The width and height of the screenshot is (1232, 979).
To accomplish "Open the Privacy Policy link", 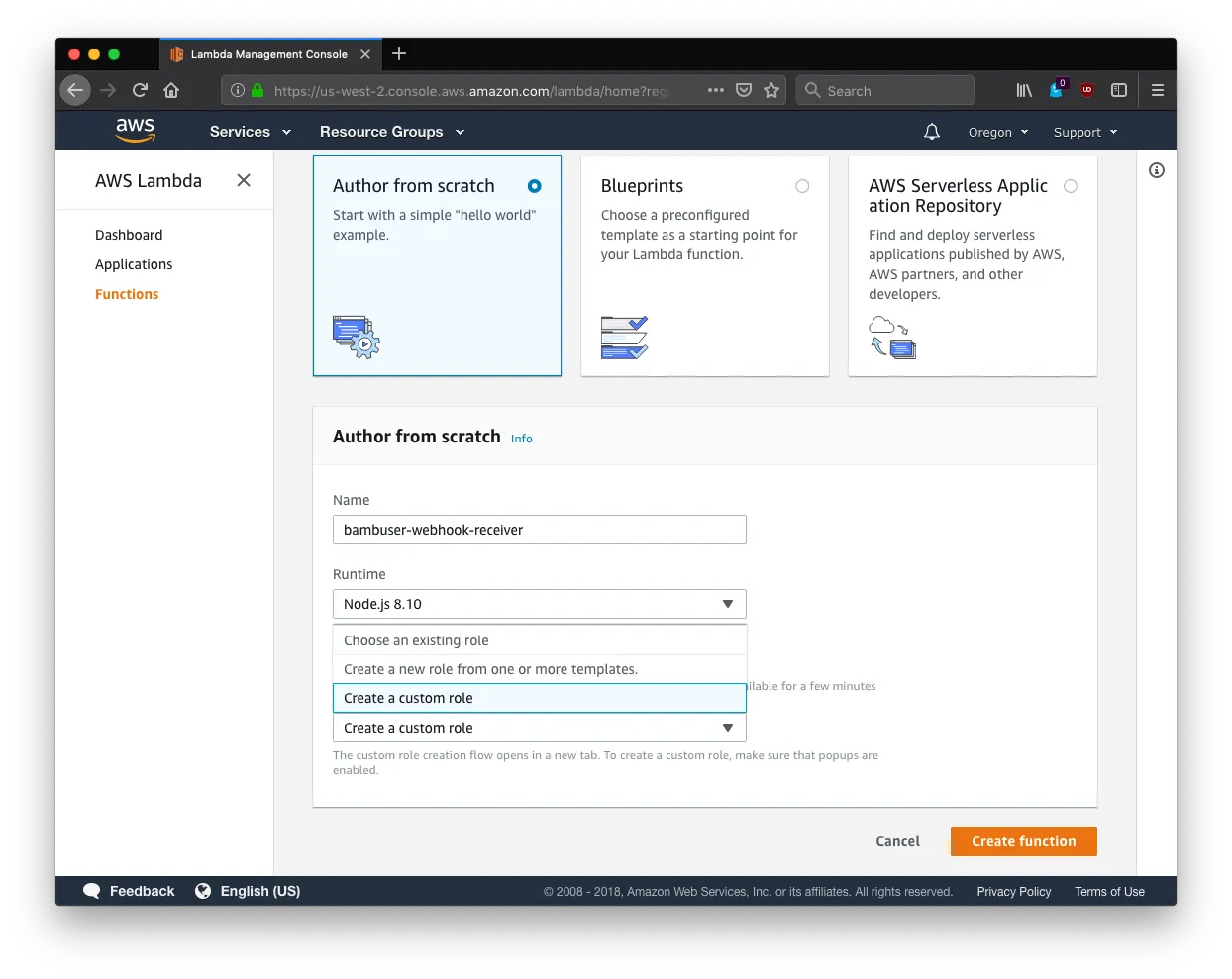I will [x=1014, y=892].
